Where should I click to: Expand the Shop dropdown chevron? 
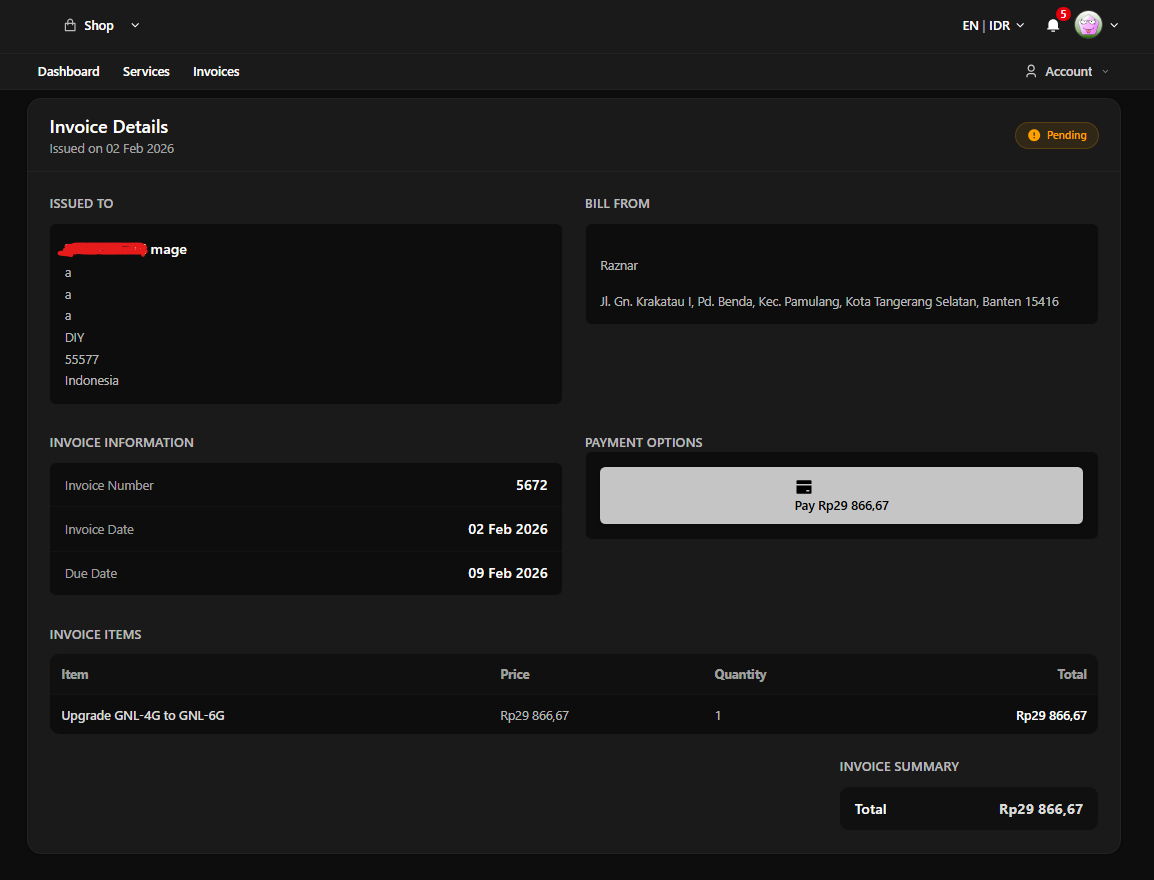click(x=136, y=26)
